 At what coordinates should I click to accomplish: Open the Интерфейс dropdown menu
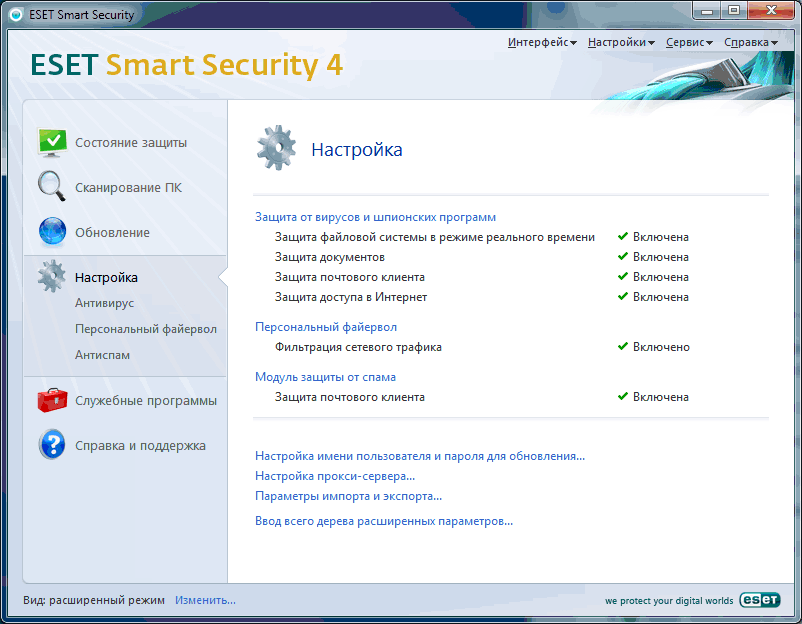pyautogui.click(x=542, y=42)
